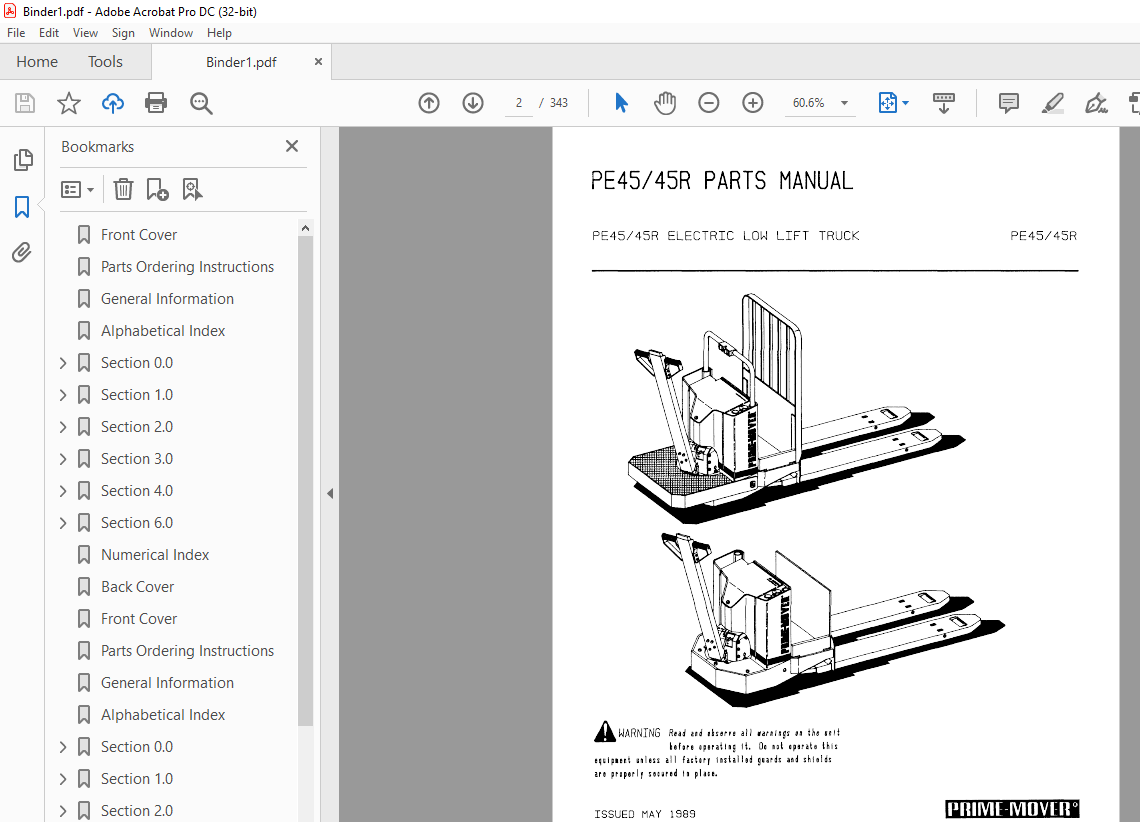This screenshot has width=1140, height=822.
Task: Expand the first Section 2.0 bookmark
Action: point(63,427)
